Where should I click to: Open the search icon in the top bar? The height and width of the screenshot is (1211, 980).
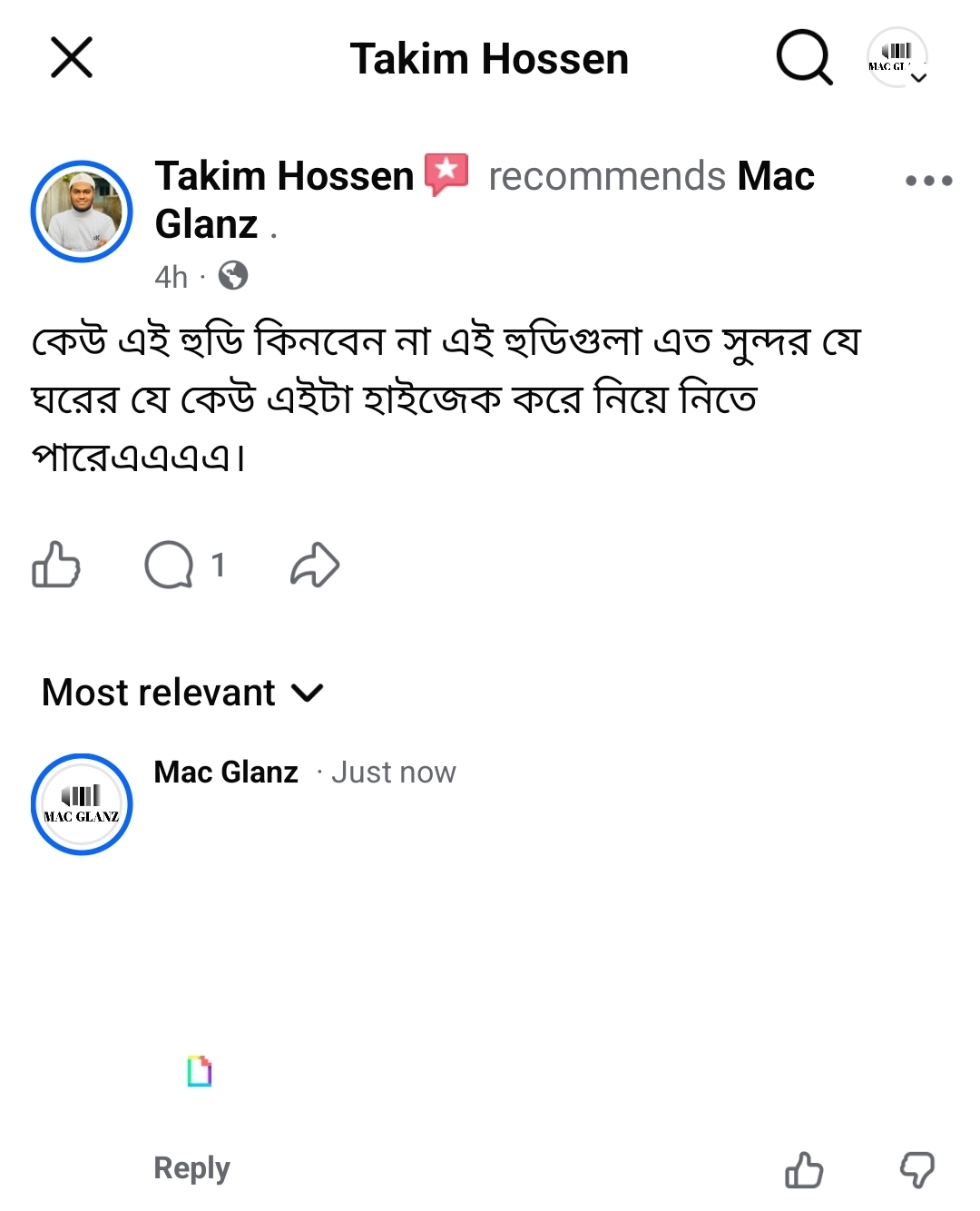point(802,58)
